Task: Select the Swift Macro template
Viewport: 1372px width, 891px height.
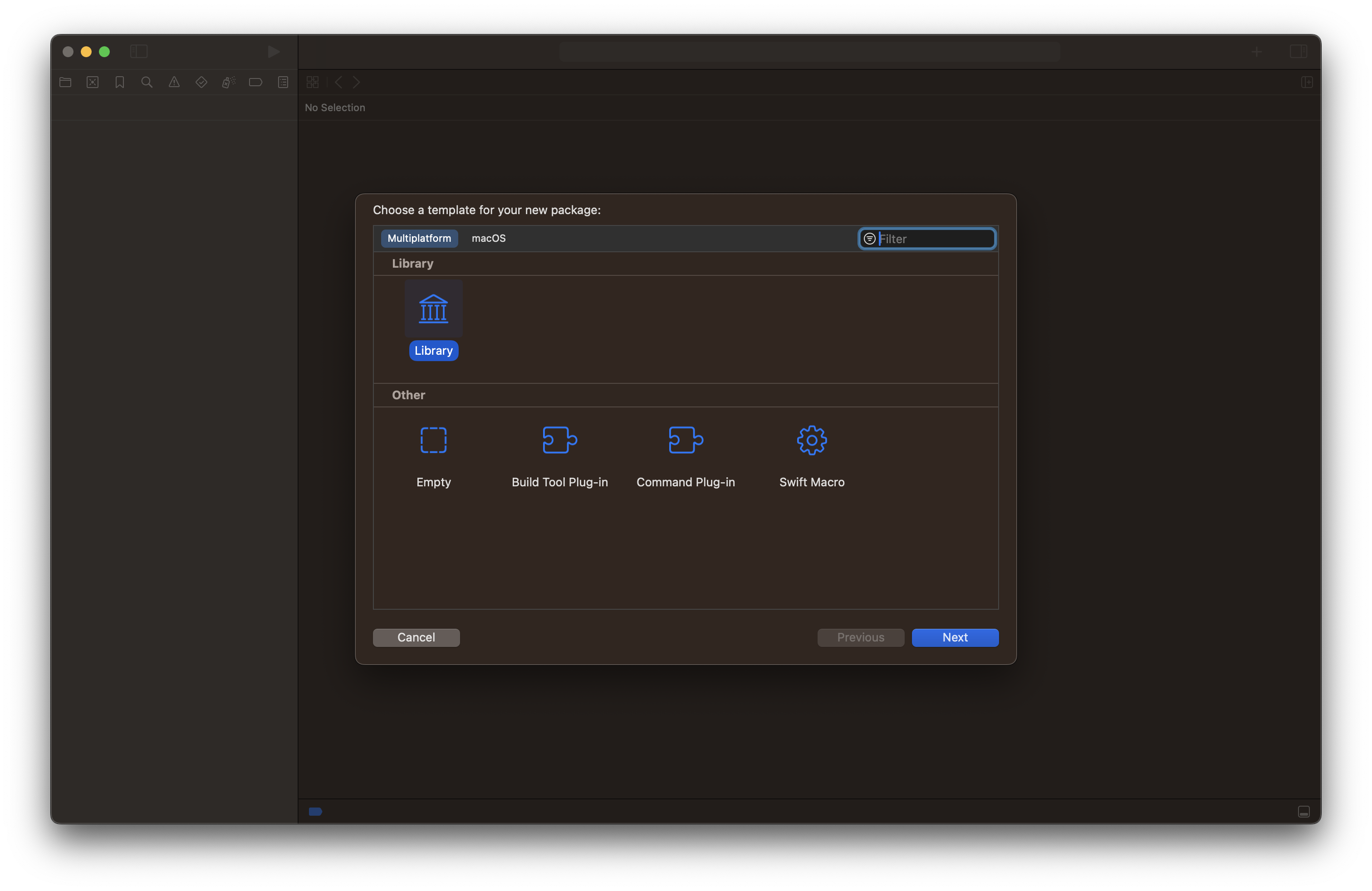Action: pos(811,441)
